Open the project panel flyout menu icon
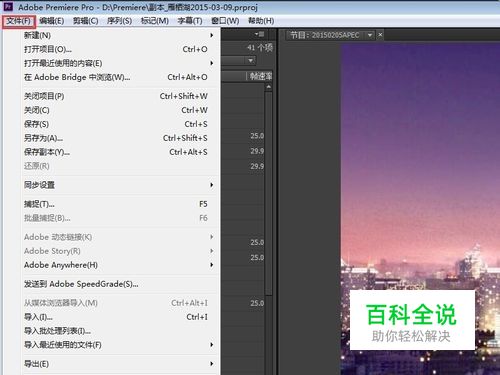Screen dimensions: 500x375 pyautogui.click(x=259, y=34)
